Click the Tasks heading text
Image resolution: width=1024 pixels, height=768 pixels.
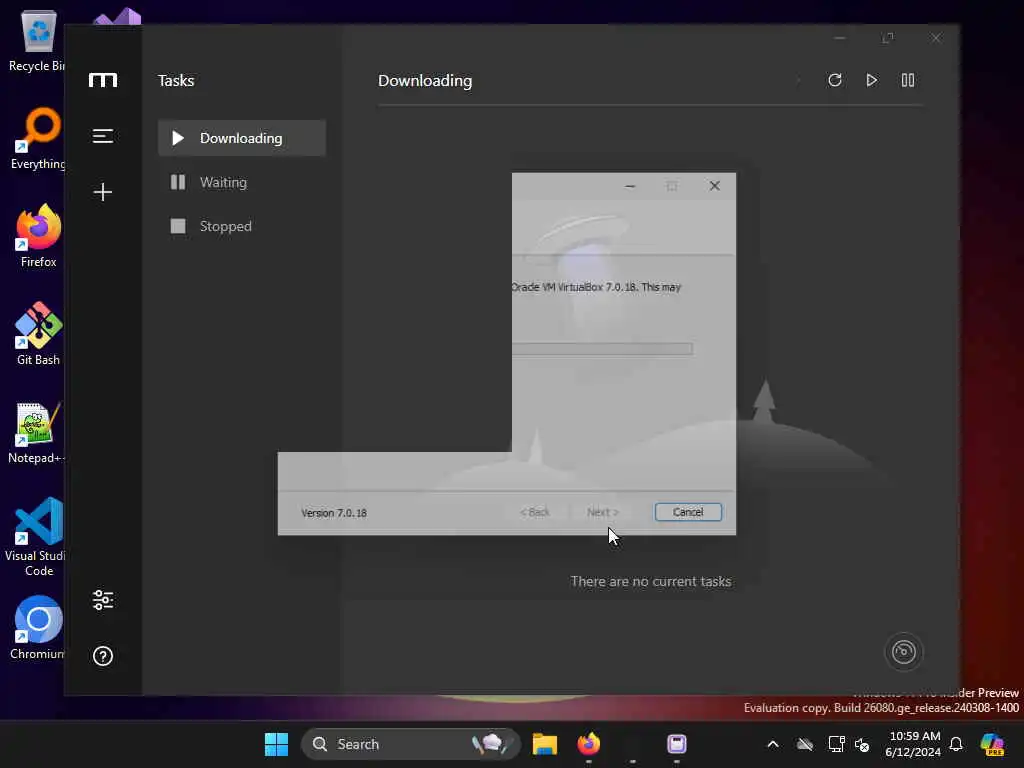[176, 80]
